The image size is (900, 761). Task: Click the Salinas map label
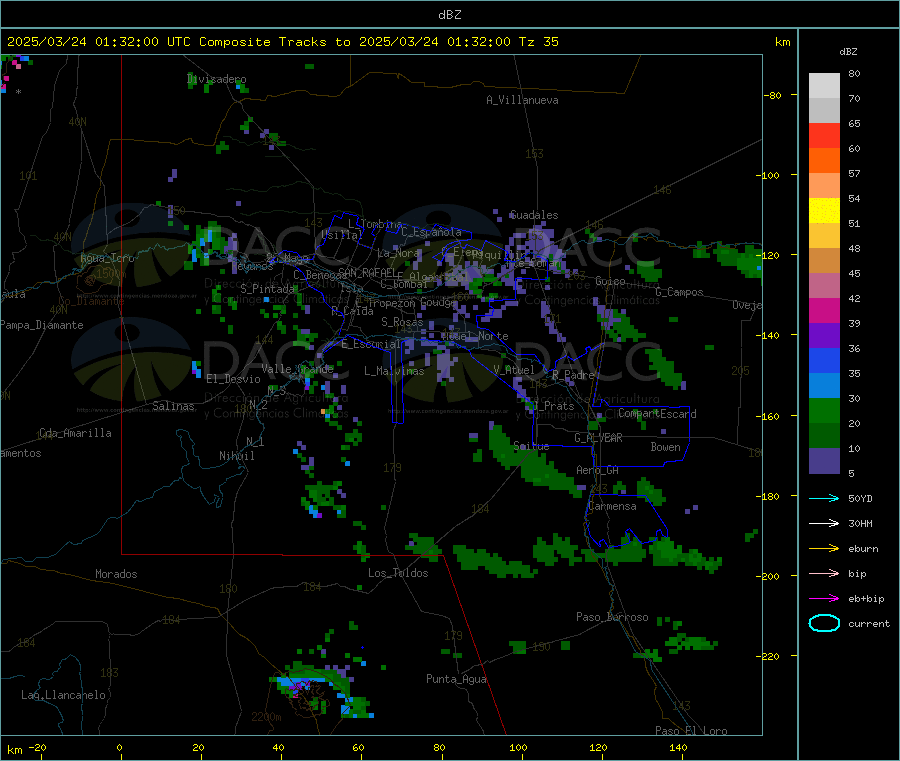[173, 406]
